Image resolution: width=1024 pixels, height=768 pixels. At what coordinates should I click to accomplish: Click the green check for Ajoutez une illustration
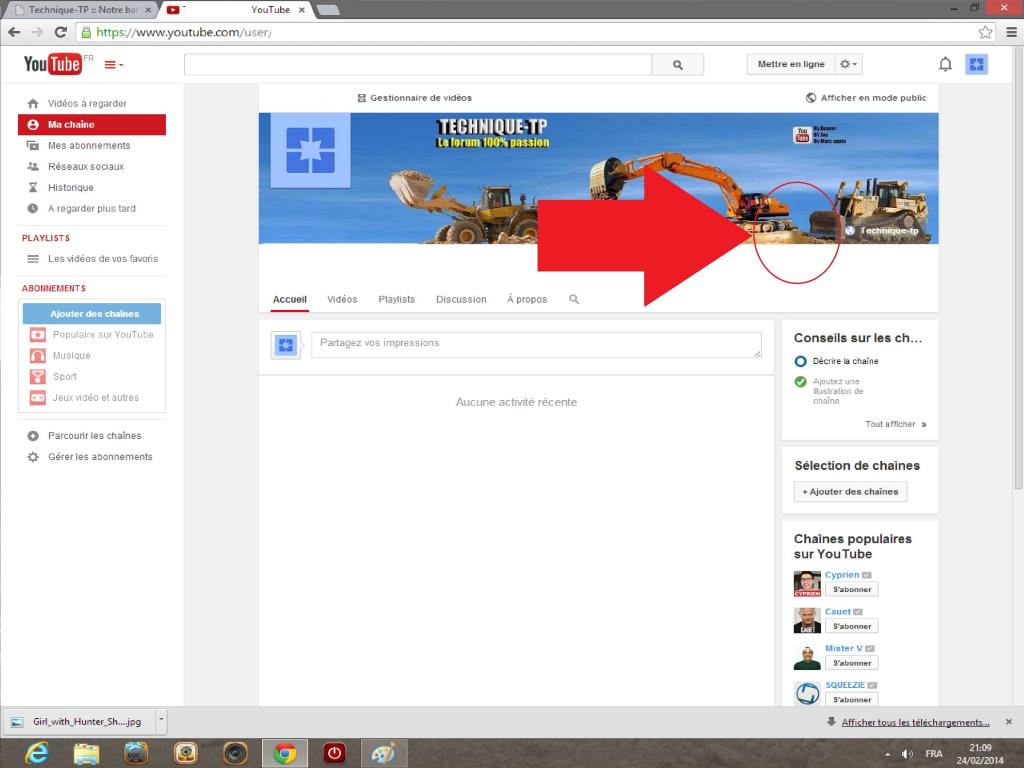click(800, 381)
